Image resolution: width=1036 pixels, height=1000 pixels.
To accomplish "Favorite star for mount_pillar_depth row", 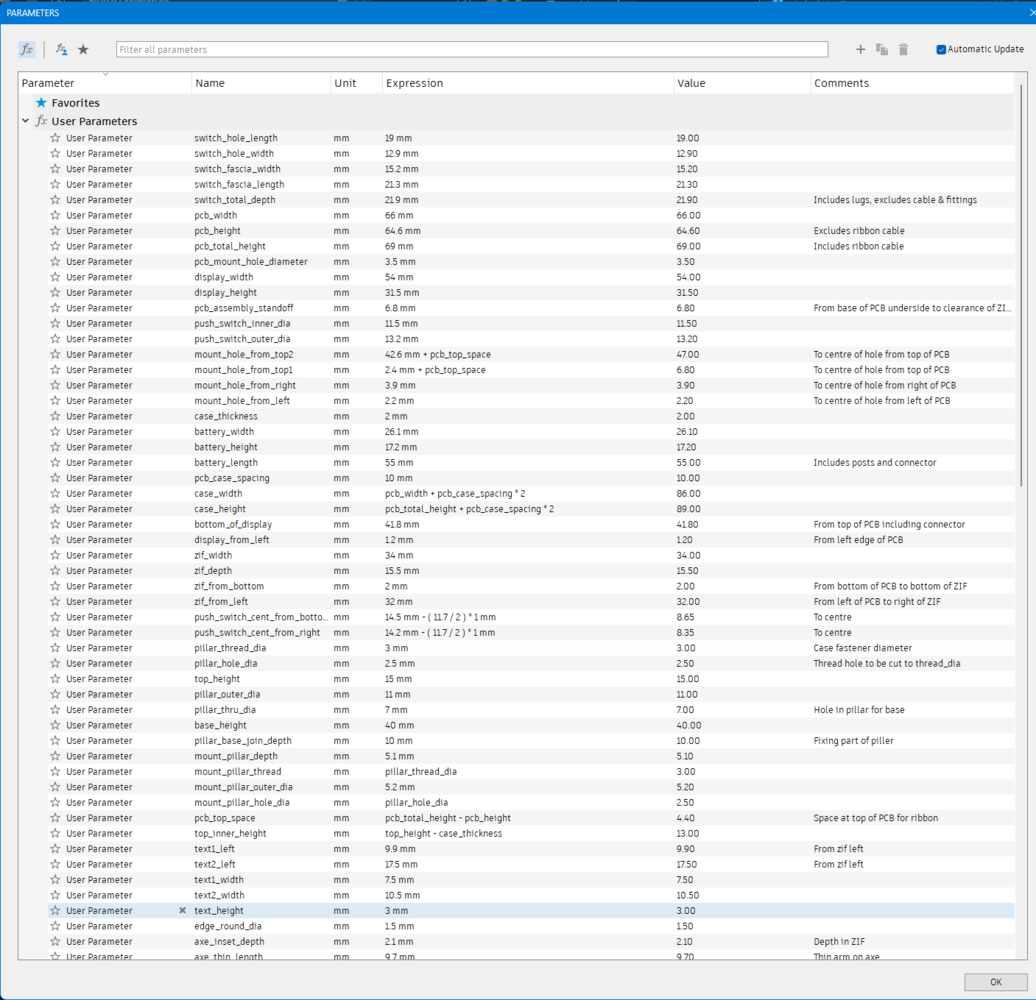I will pos(56,756).
